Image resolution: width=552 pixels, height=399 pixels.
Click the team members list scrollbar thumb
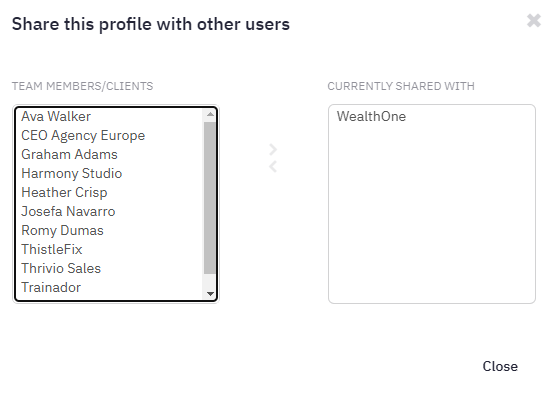[210, 198]
